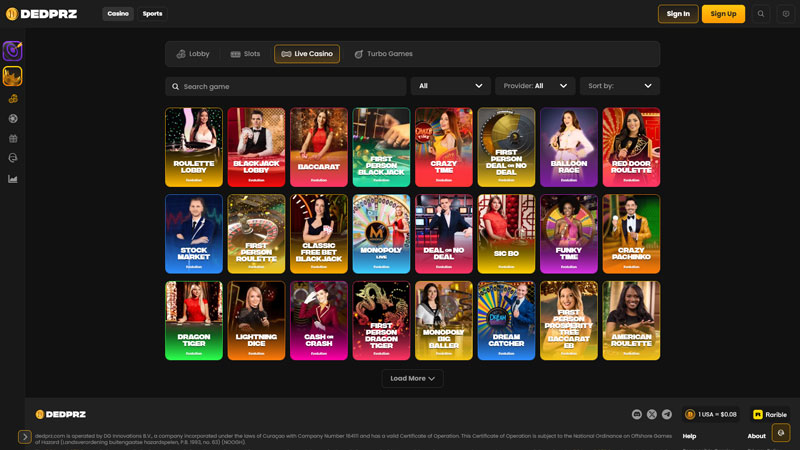Switch to the Lobby tab
The width and height of the screenshot is (800, 450).
click(x=193, y=54)
